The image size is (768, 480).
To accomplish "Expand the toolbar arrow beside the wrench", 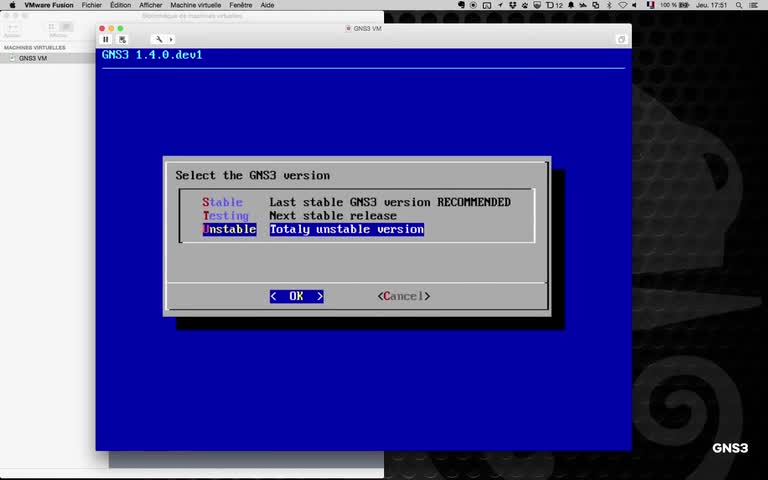I will click(171, 39).
